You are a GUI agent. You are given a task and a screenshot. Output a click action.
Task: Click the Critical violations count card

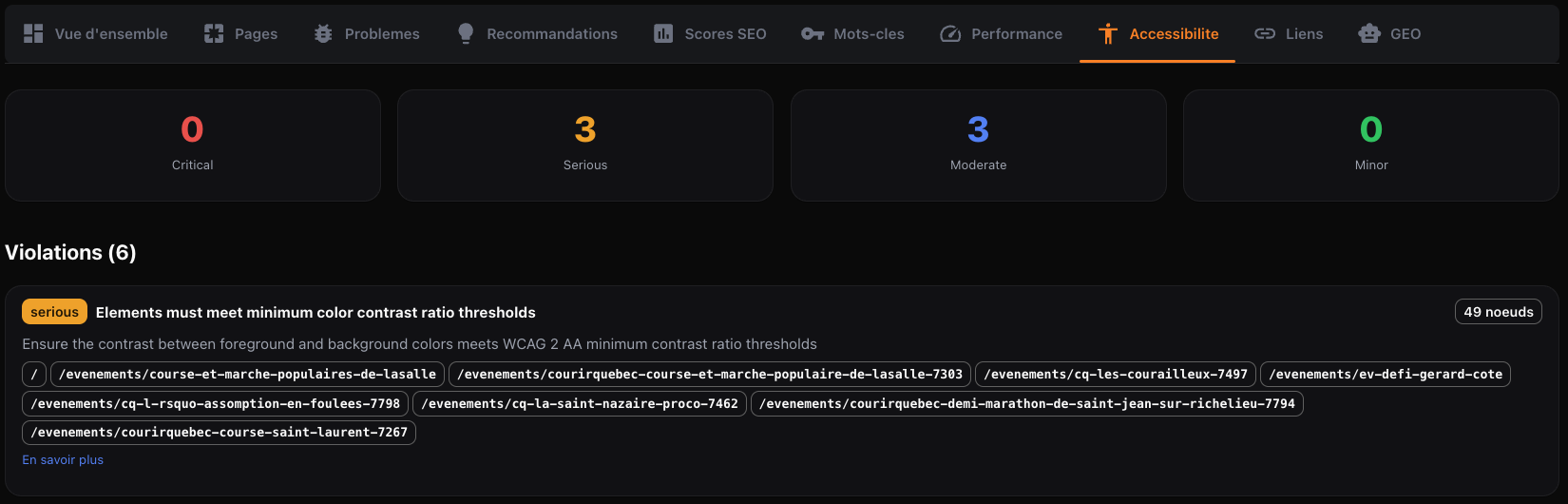(193, 145)
